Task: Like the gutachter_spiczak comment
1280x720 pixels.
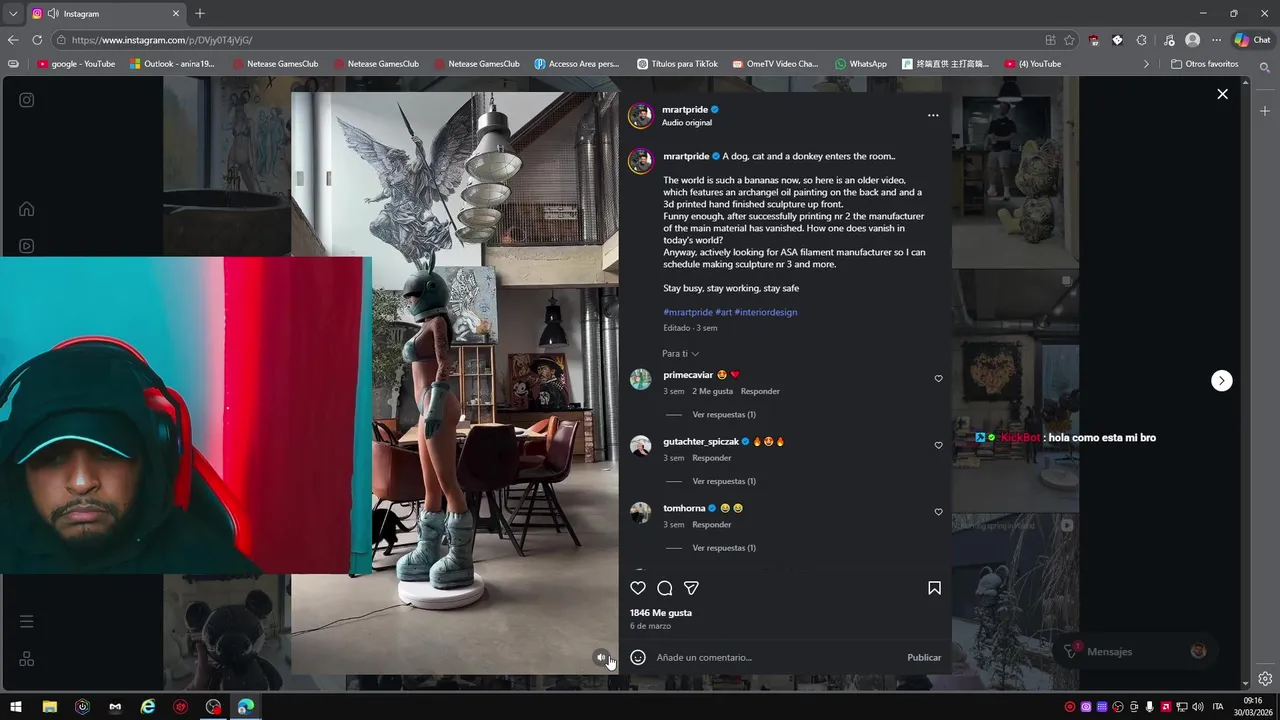Action: tap(938, 446)
